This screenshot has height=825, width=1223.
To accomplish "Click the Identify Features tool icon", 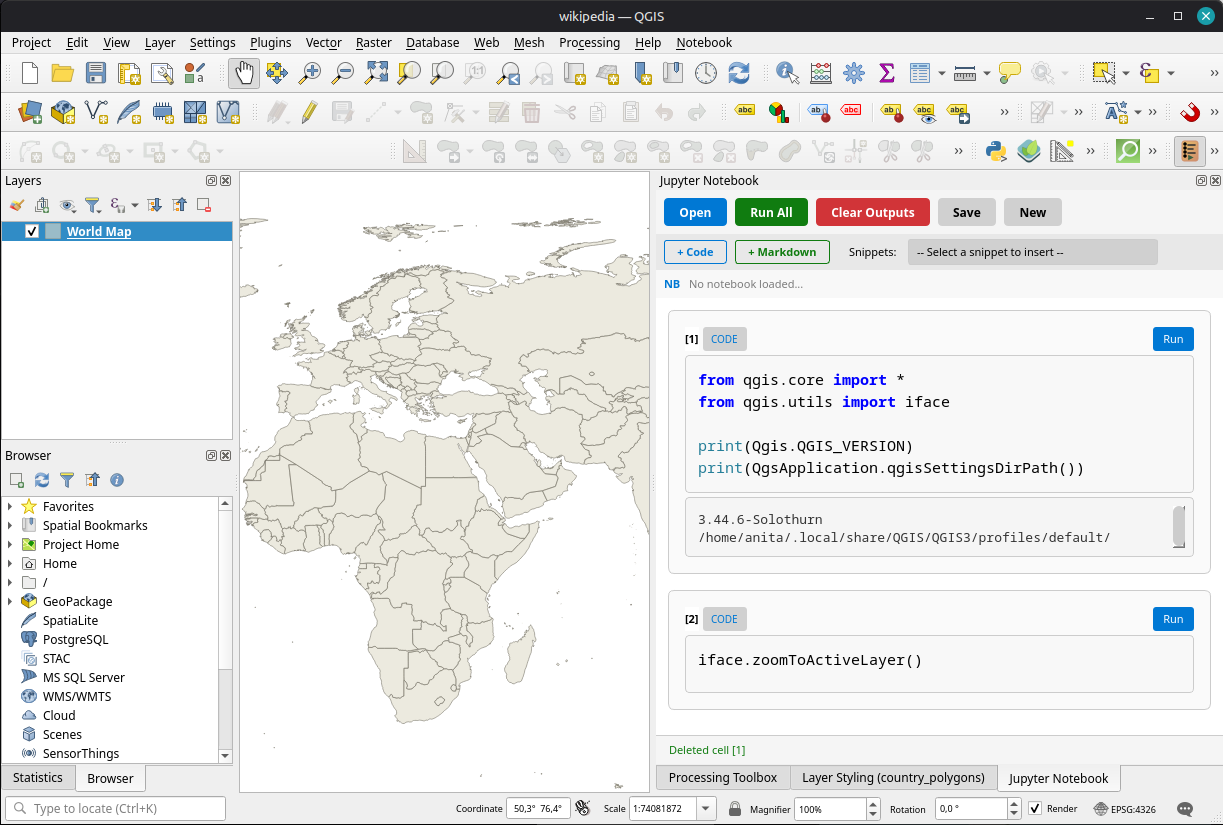I will (788, 73).
